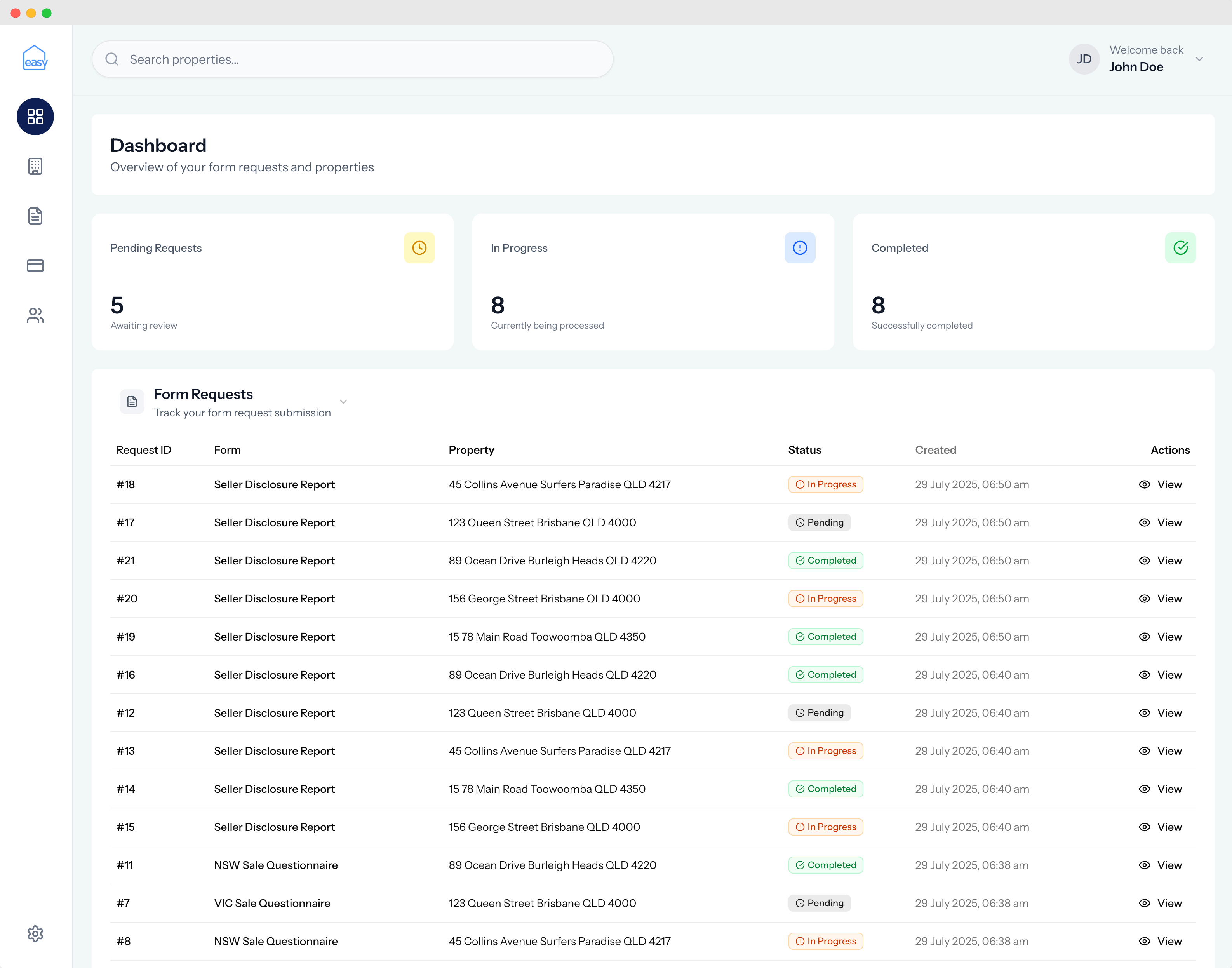The height and width of the screenshot is (968, 1232).
Task: Select the Dashboard grid icon
Action: pyautogui.click(x=35, y=117)
